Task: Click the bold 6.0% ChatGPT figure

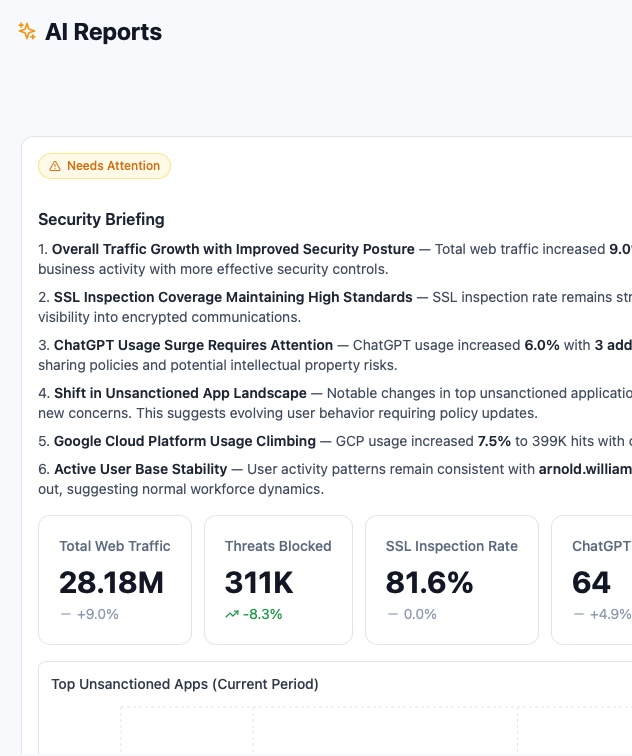Action: [x=542, y=345]
